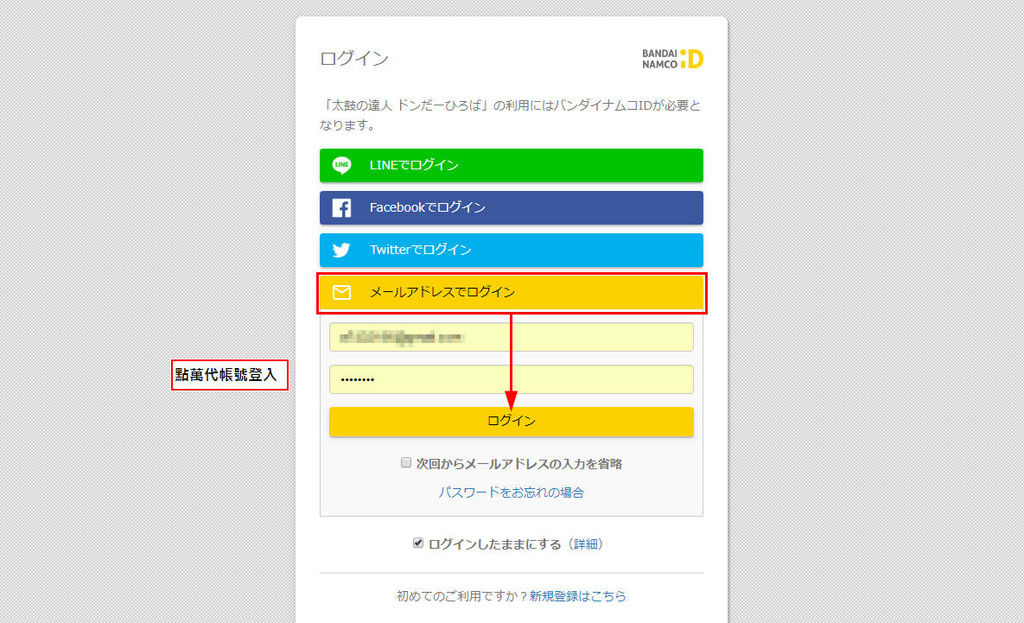Open 新規登録はこちら registration link
This screenshot has height=623, width=1024.
[577, 596]
